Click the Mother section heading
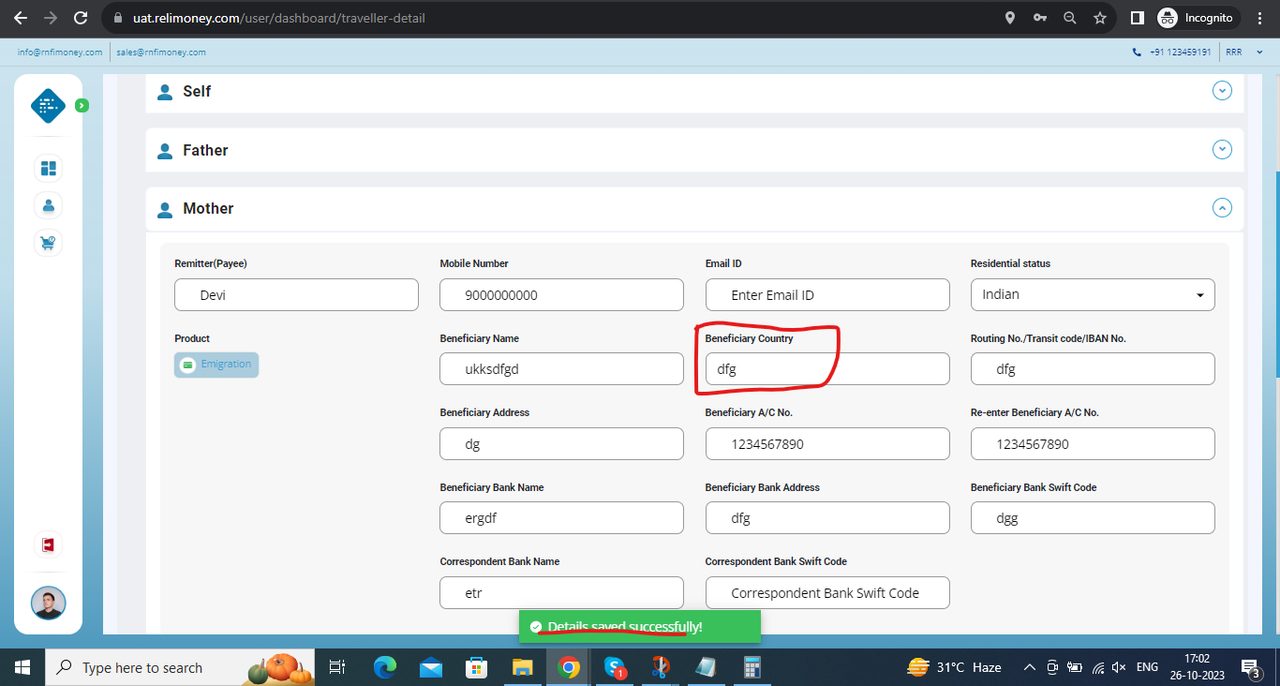The image size is (1280, 686). tap(208, 208)
